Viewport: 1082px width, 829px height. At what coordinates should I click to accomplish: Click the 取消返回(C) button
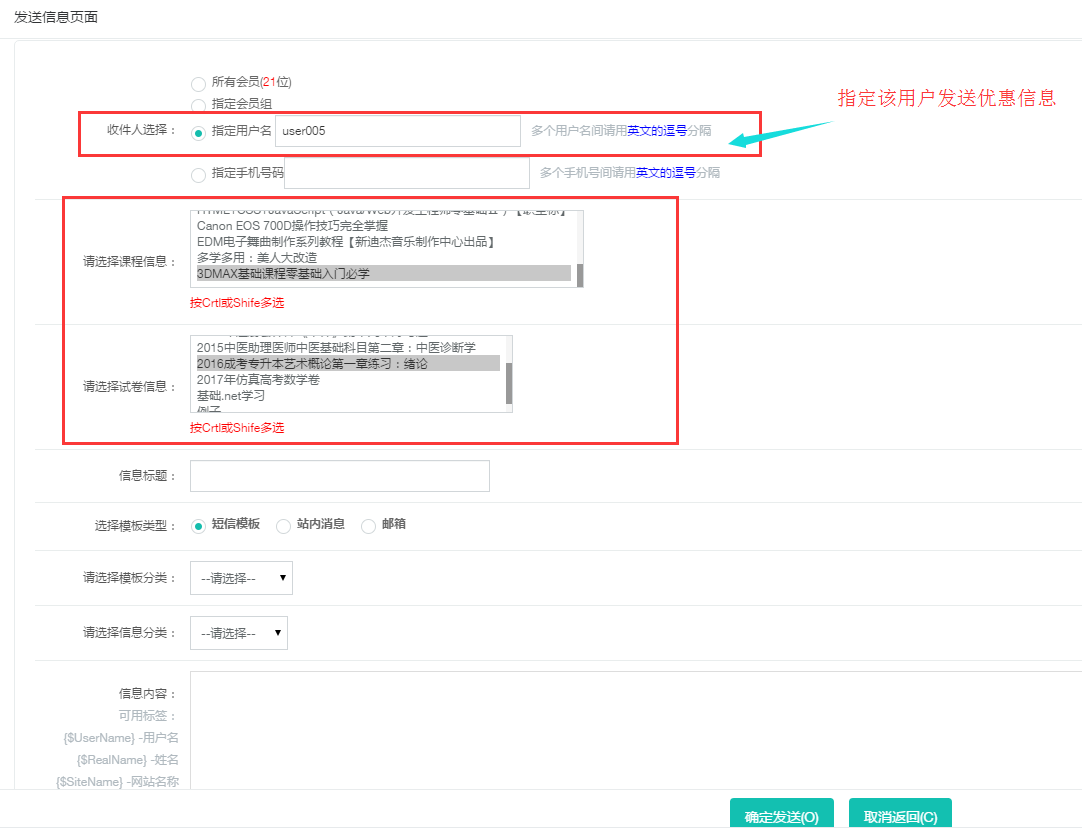(x=900, y=816)
